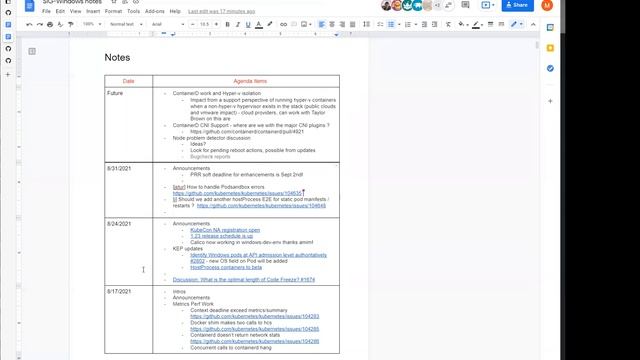Open the highlight color picker
The width and height of the screenshot is (640, 360).
click(x=269, y=24)
